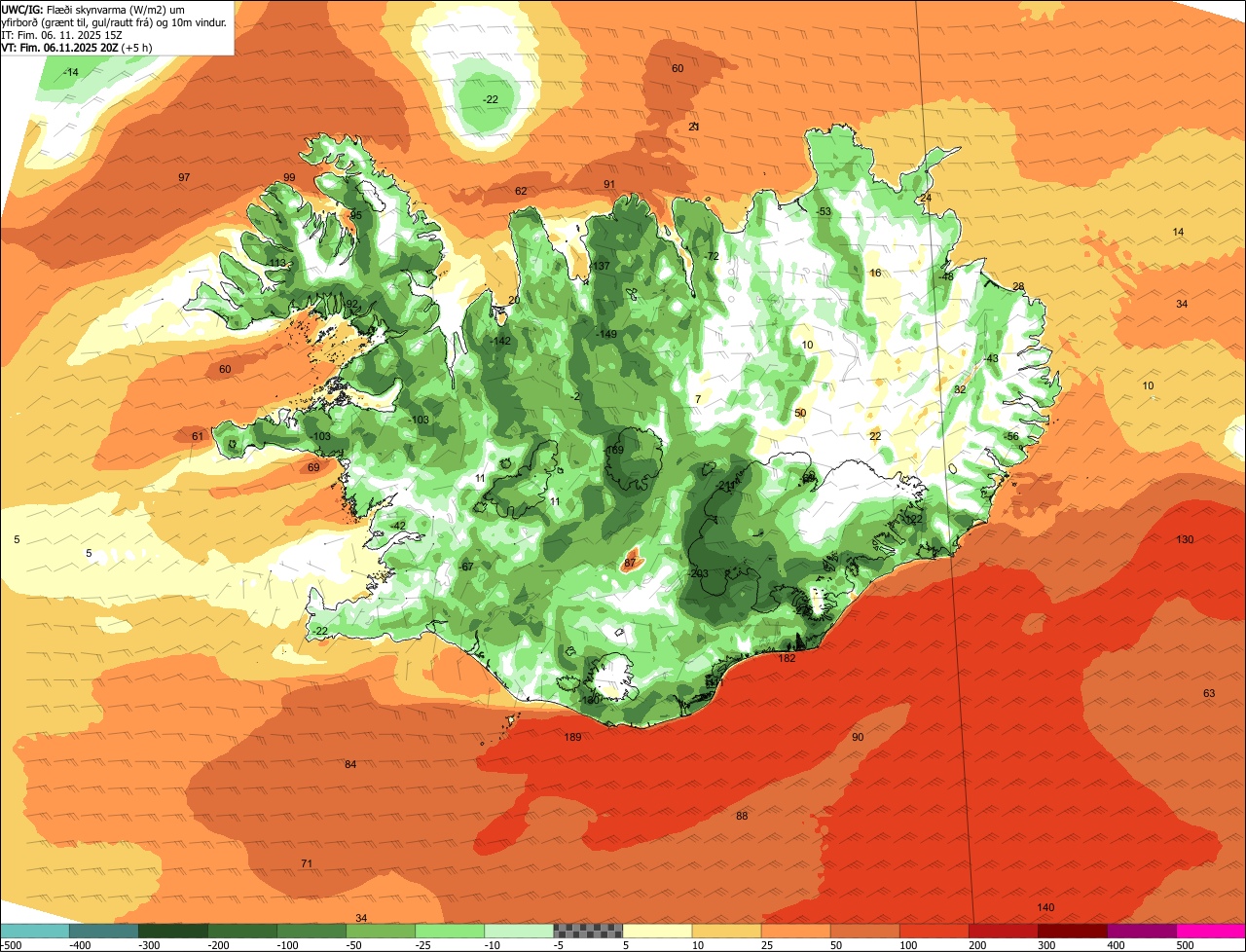Click the 63 value in the eastern sea

(x=1209, y=693)
